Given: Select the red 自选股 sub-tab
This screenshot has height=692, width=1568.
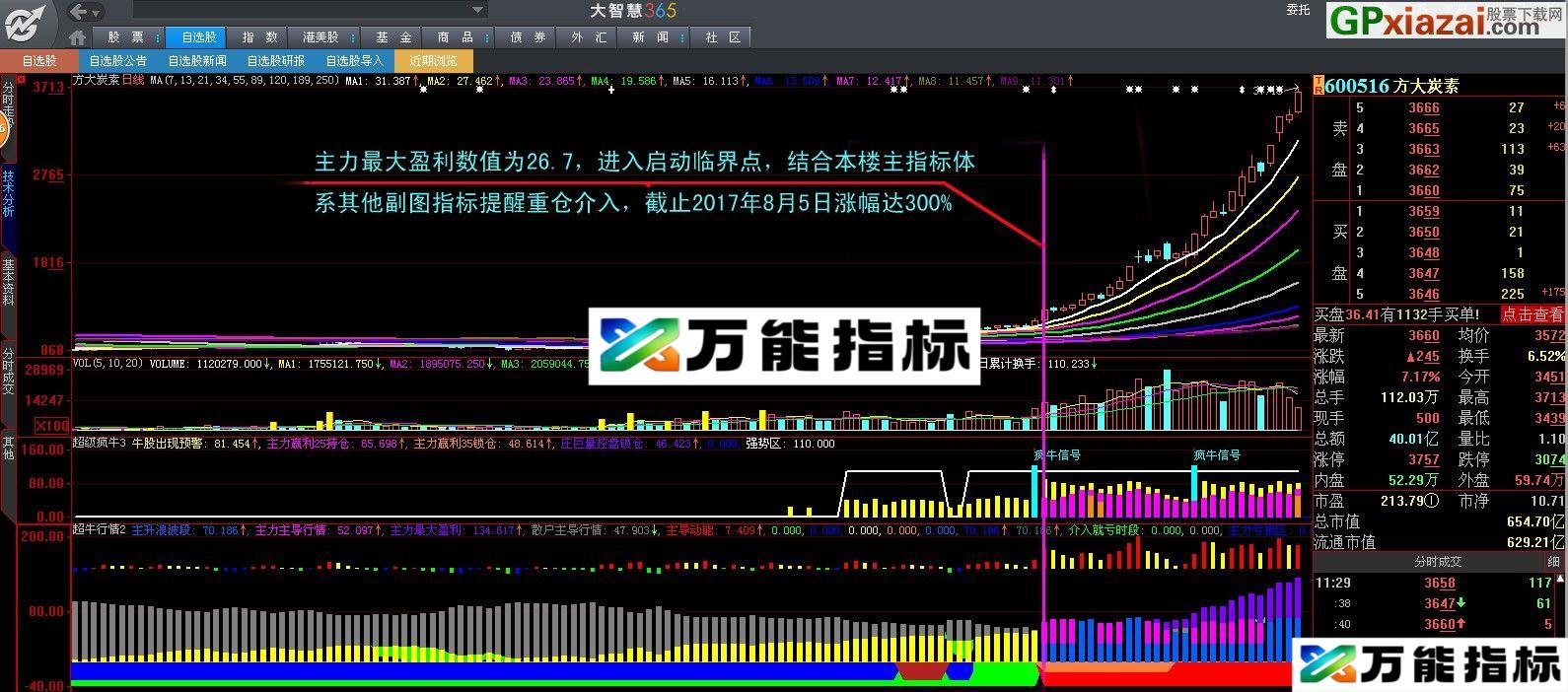Looking at the screenshot, I should 39,61.
